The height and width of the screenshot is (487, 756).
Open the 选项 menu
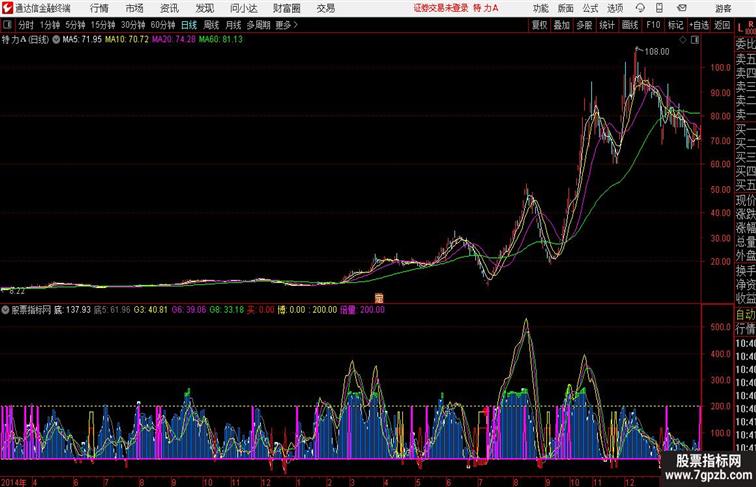615,8
